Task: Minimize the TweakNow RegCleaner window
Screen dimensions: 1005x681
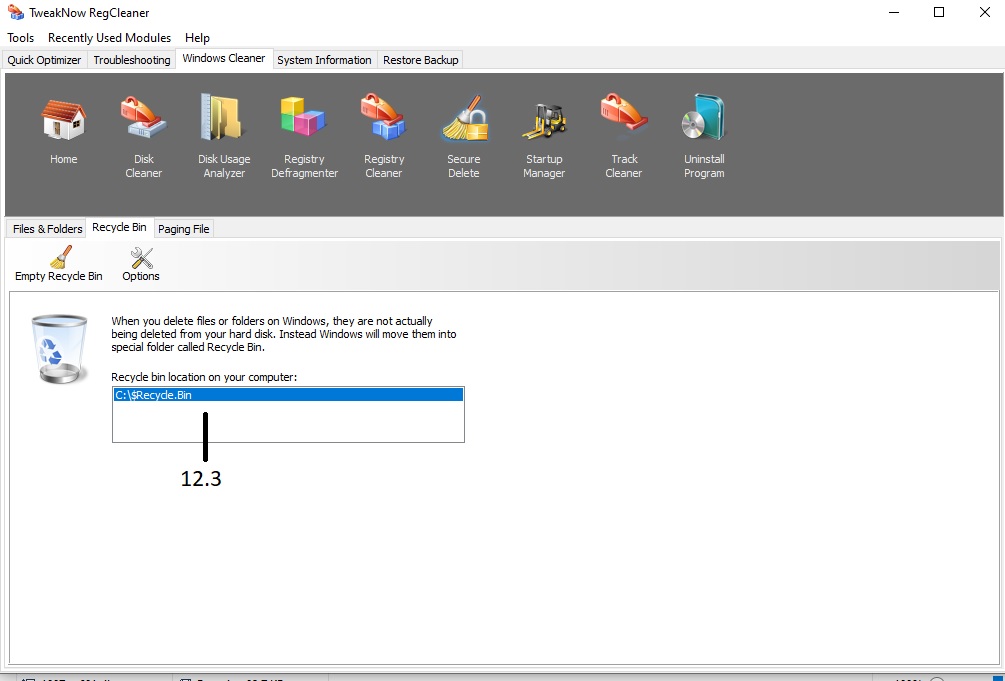Action: [894, 12]
